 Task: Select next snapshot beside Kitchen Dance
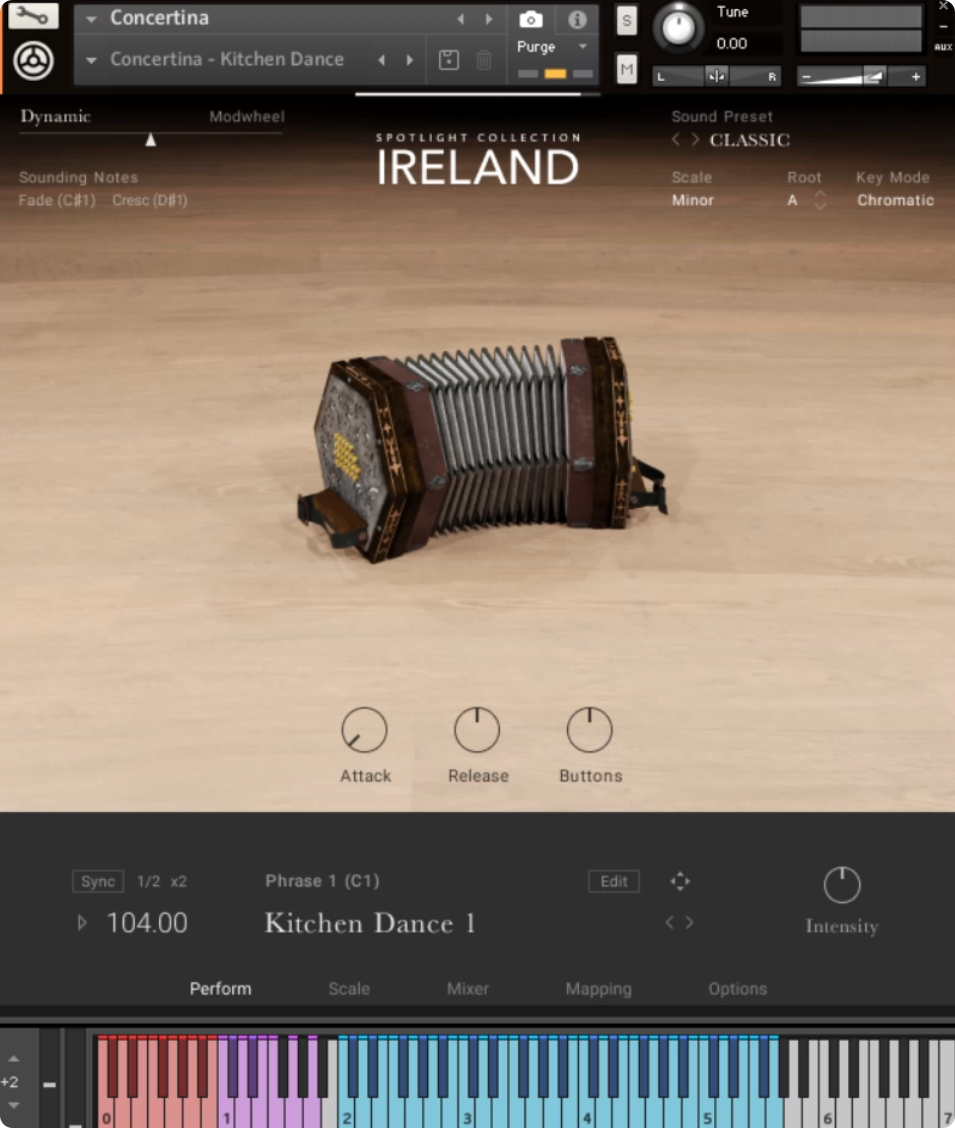point(410,60)
